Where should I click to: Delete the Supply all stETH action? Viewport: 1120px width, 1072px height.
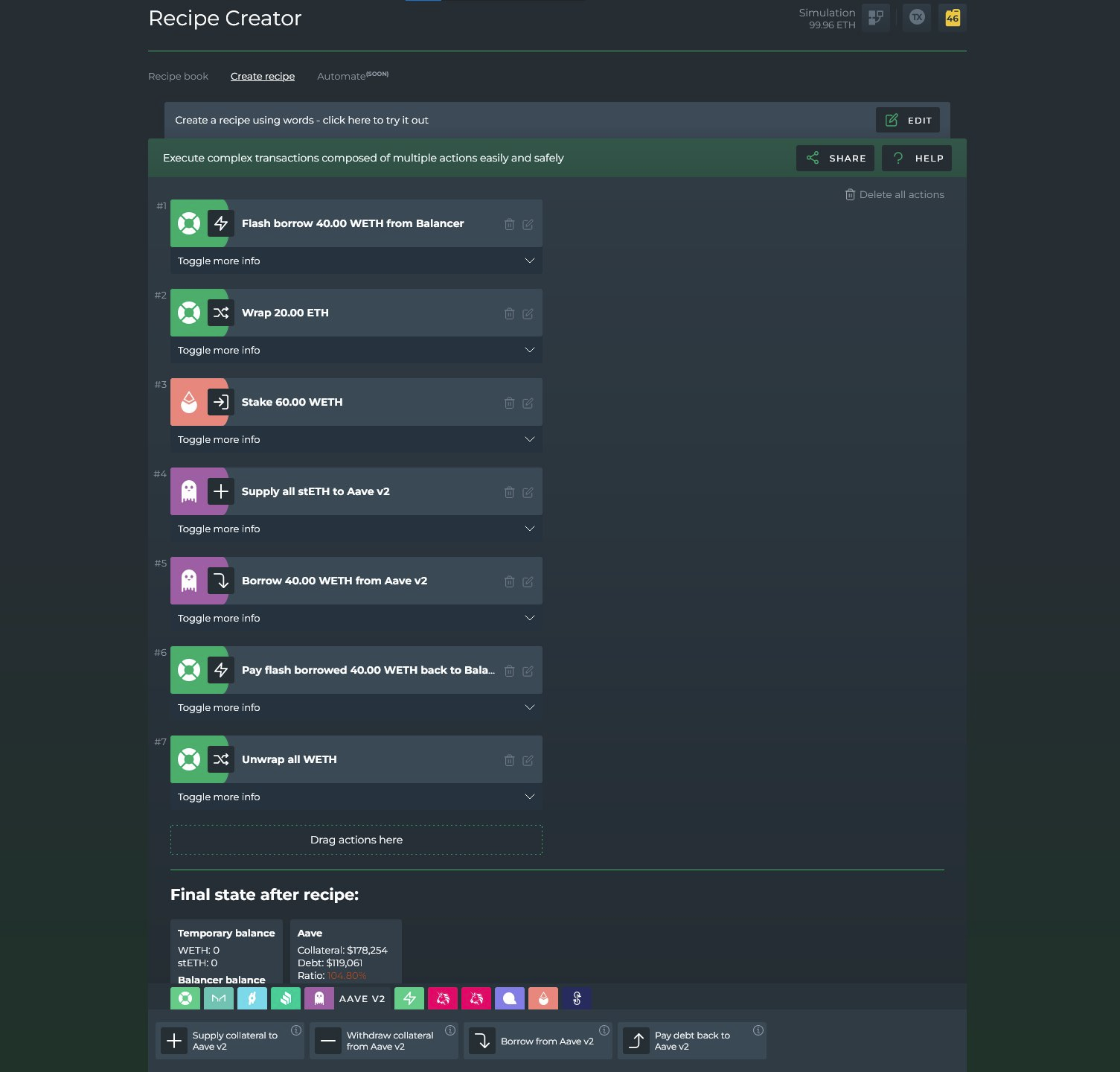pos(509,492)
